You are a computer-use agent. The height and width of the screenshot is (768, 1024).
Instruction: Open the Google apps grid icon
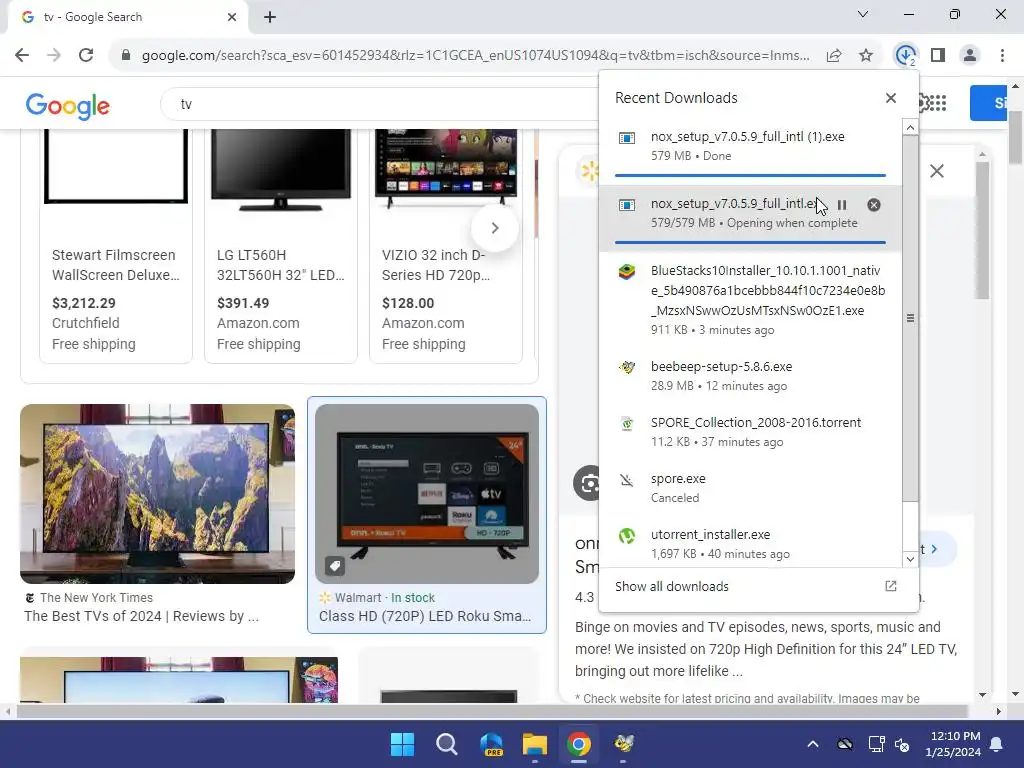pyautogui.click(x=936, y=103)
